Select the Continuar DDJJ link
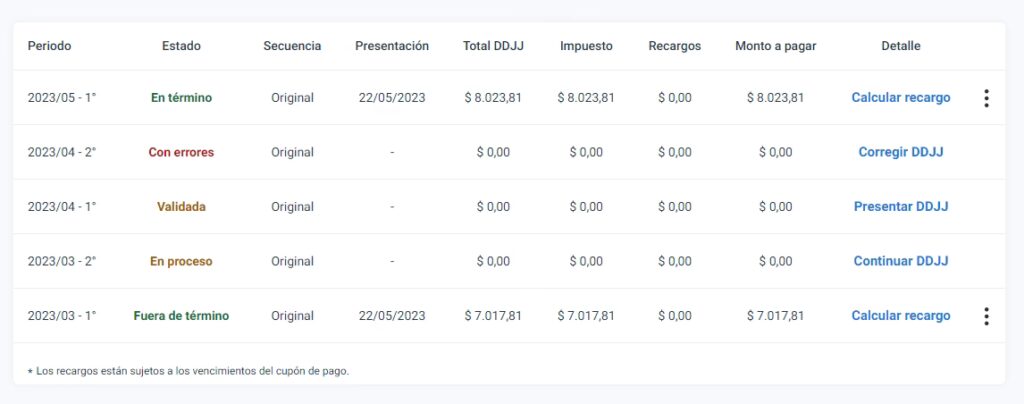Screen dimensions: 1024x404 click(901, 261)
